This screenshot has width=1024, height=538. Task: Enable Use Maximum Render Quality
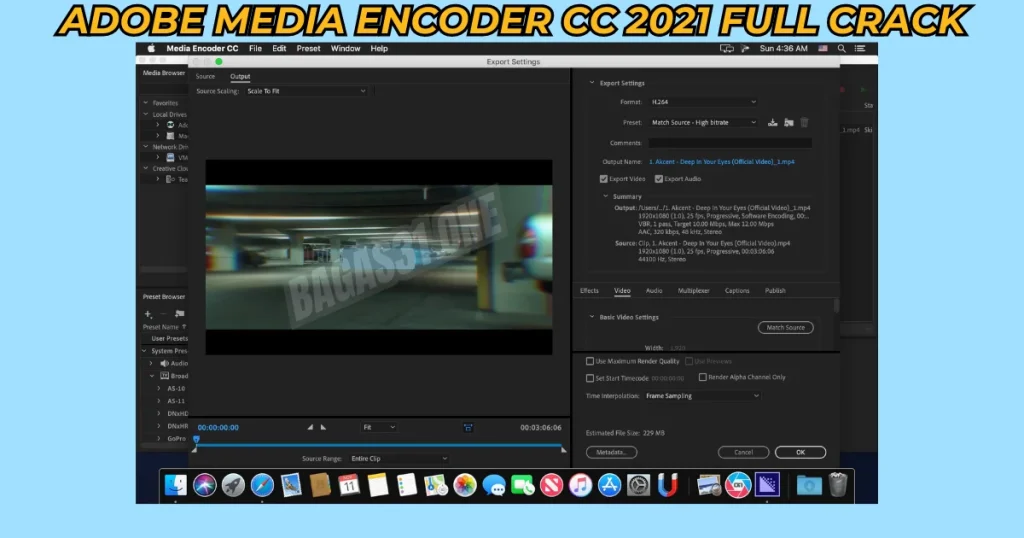590,361
